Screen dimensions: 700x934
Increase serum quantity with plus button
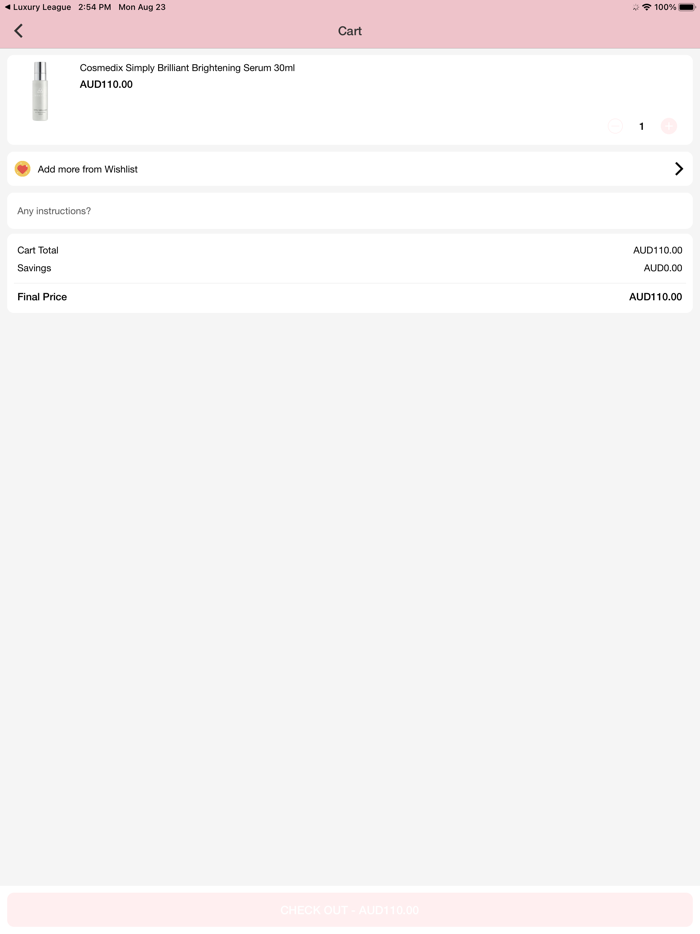pyautogui.click(x=669, y=126)
